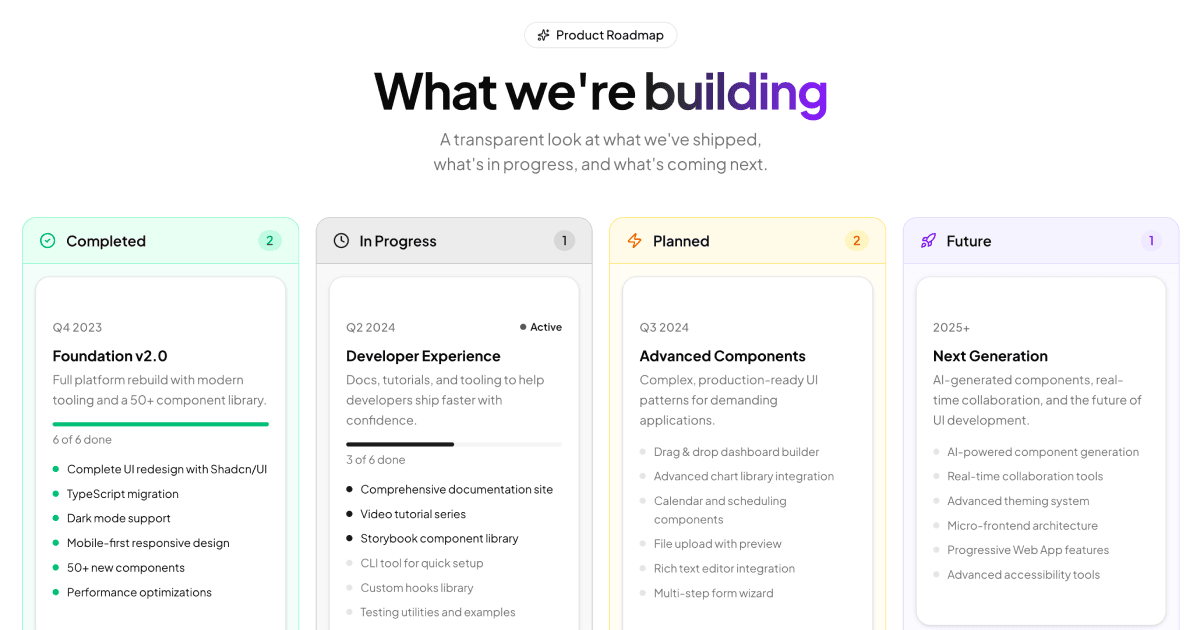Open the Developer Experience card title

click(423, 356)
